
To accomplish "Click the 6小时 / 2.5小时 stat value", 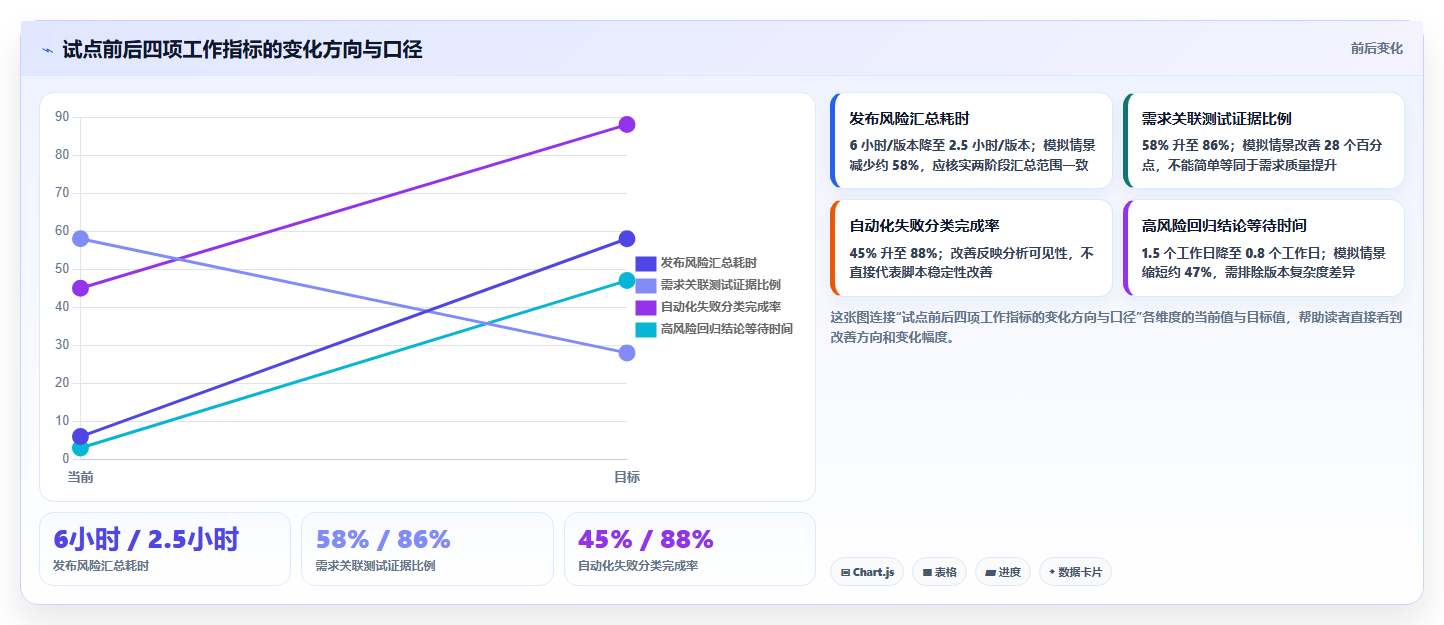I will pos(146,539).
